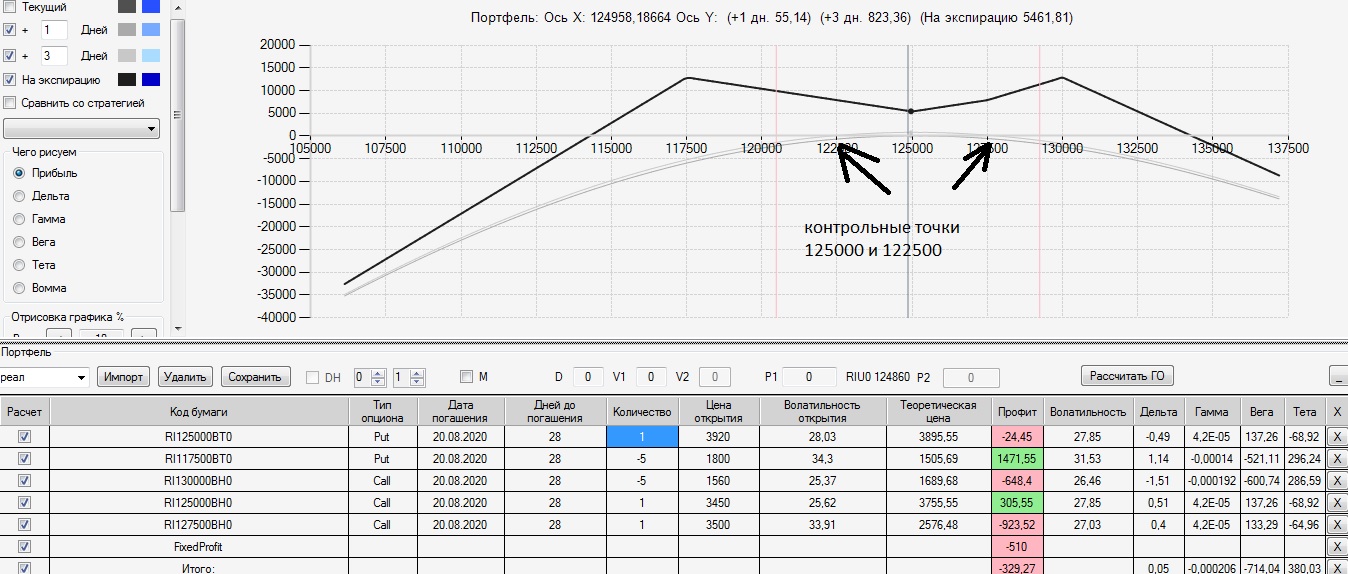
Task: Pick the light gray swatch of +3 Дней line
Action: pyautogui.click(x=127, y=55)
